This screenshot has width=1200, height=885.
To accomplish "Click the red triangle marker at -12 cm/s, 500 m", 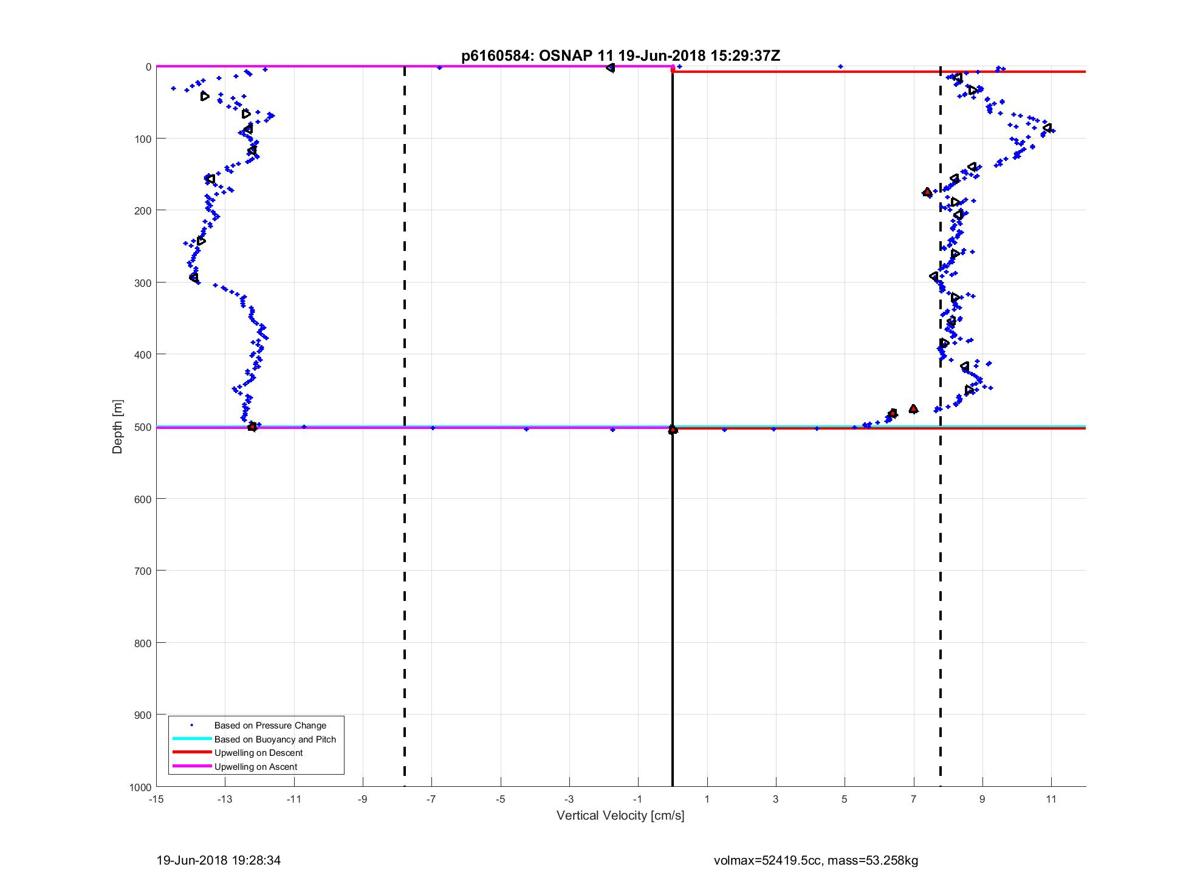I will 252,426.
